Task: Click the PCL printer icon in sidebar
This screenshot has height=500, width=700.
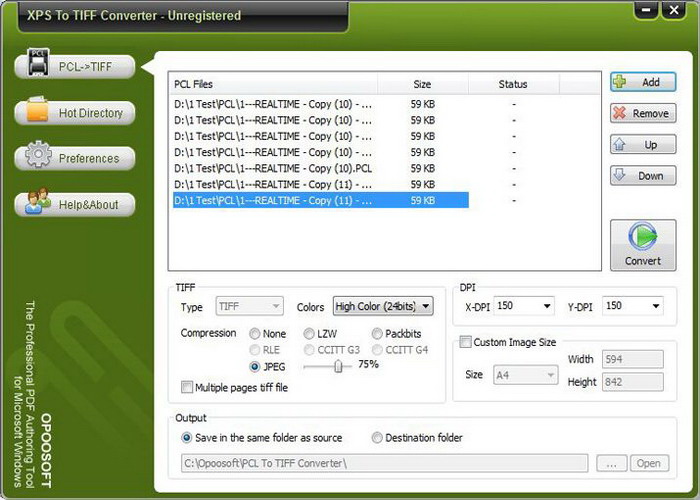Action: (38, 62)
